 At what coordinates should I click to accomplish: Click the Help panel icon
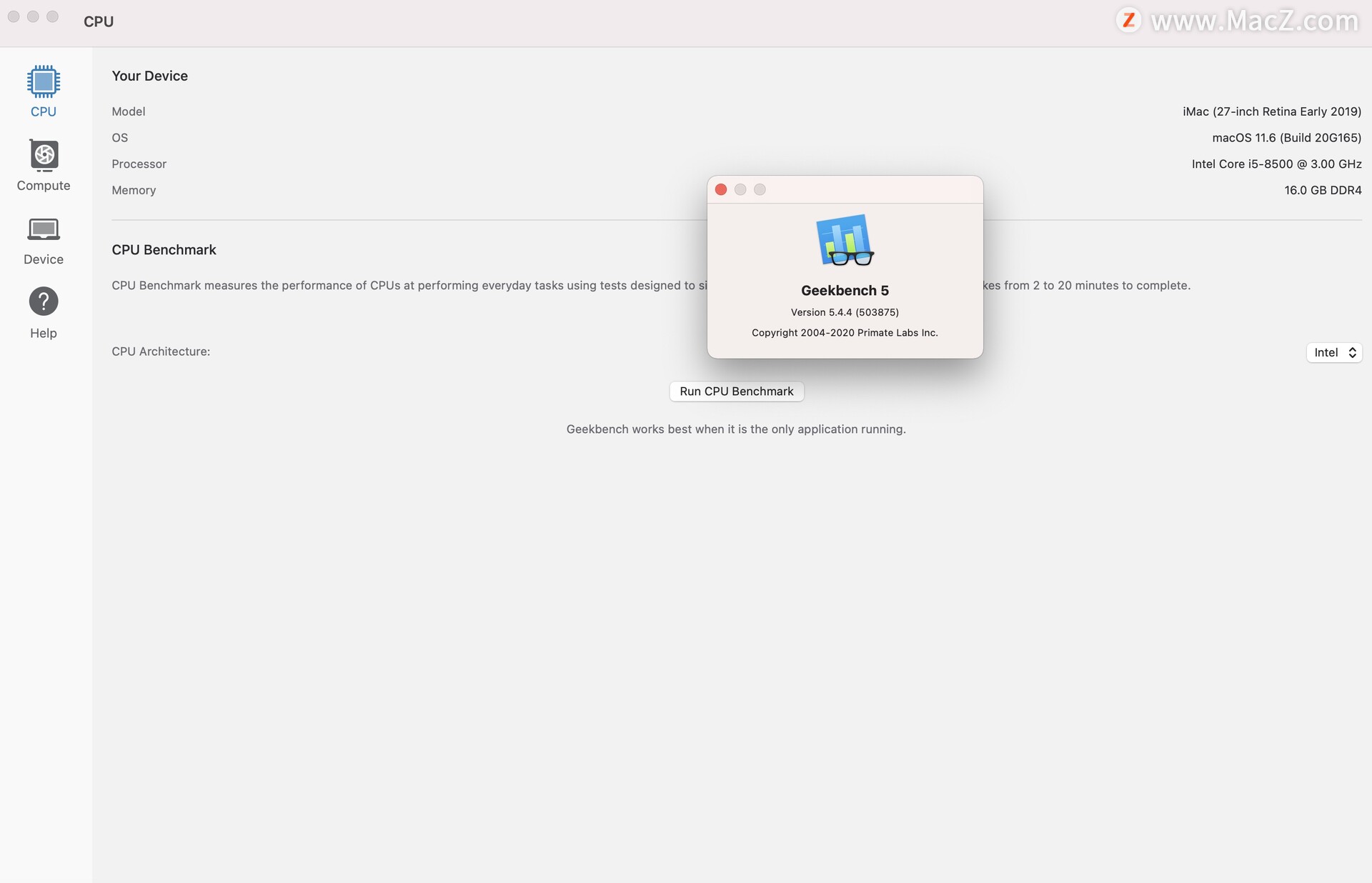click(42, 300)
